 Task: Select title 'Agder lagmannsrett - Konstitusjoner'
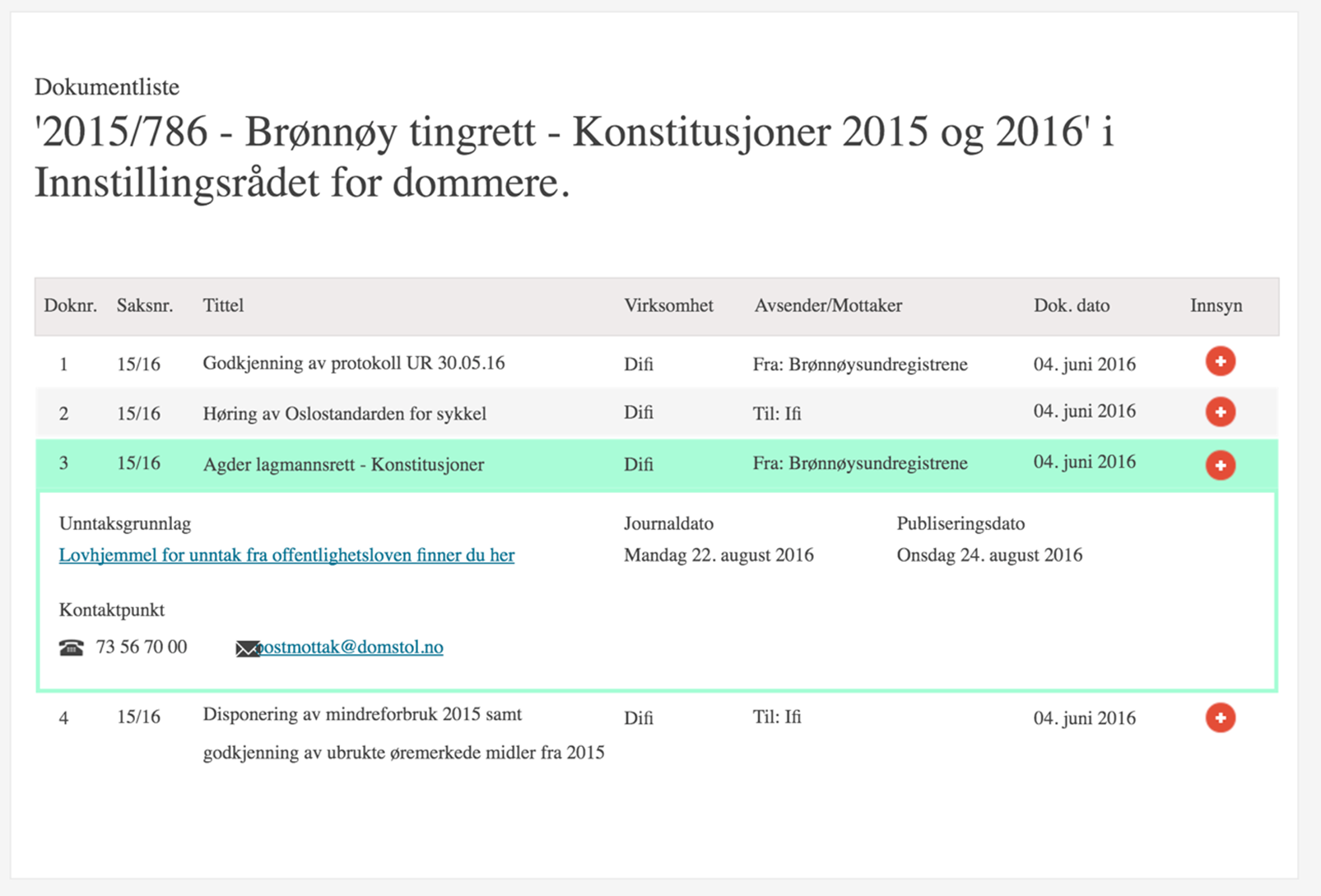[x=343, y=464]
